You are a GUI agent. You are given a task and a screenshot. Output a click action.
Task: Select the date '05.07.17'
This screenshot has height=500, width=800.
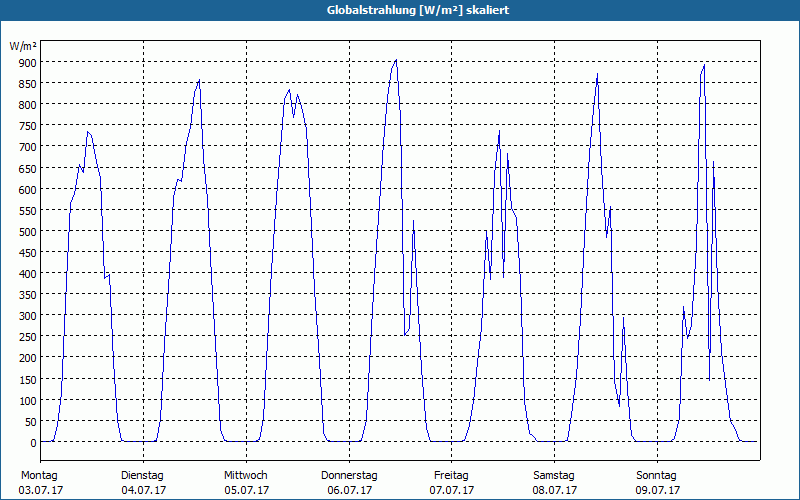246,490
